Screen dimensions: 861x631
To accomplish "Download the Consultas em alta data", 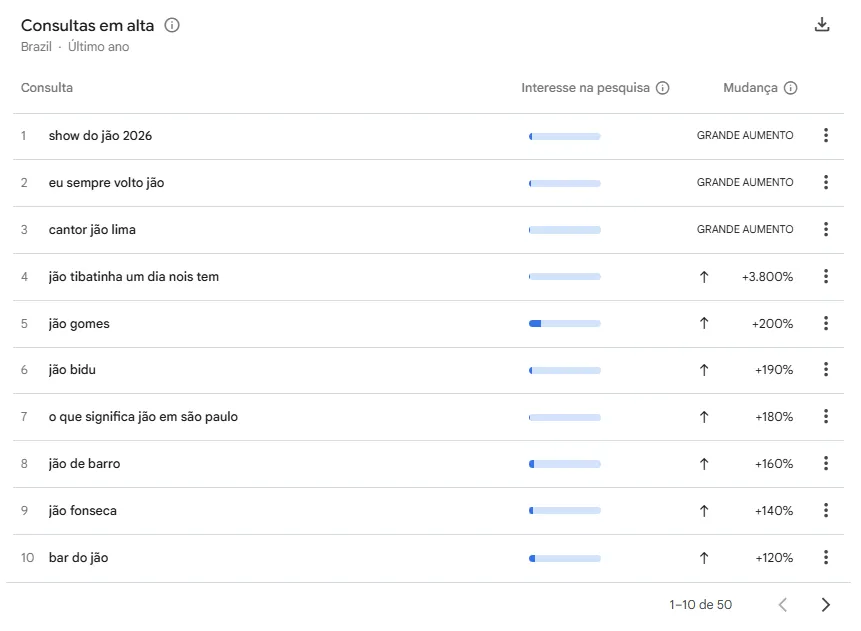I will (821, 25).
